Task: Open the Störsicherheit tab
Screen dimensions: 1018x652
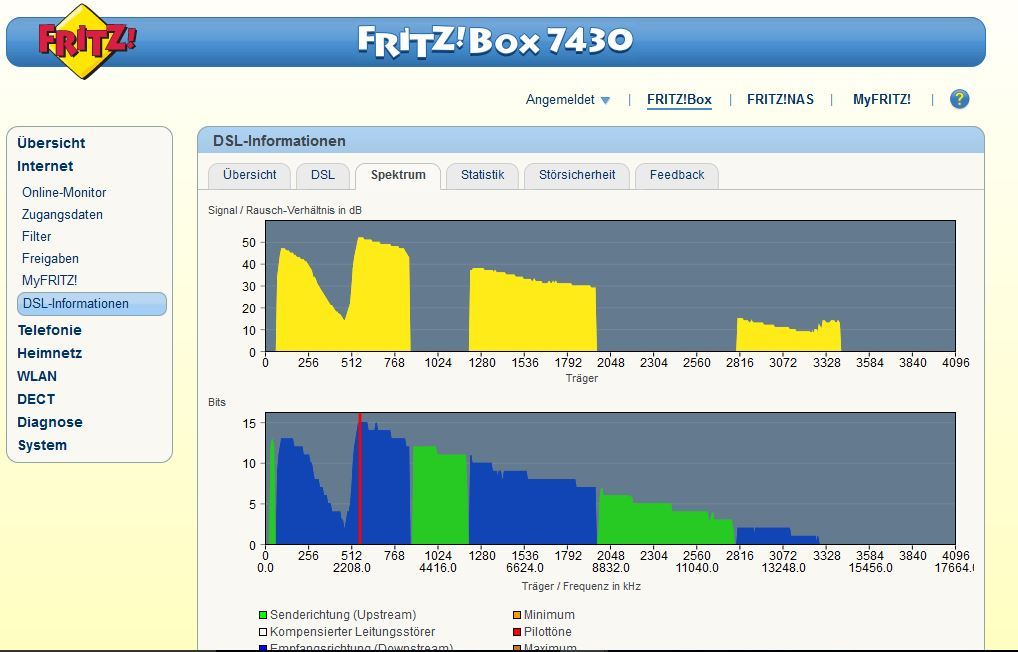Action: [x=577, y=175]
